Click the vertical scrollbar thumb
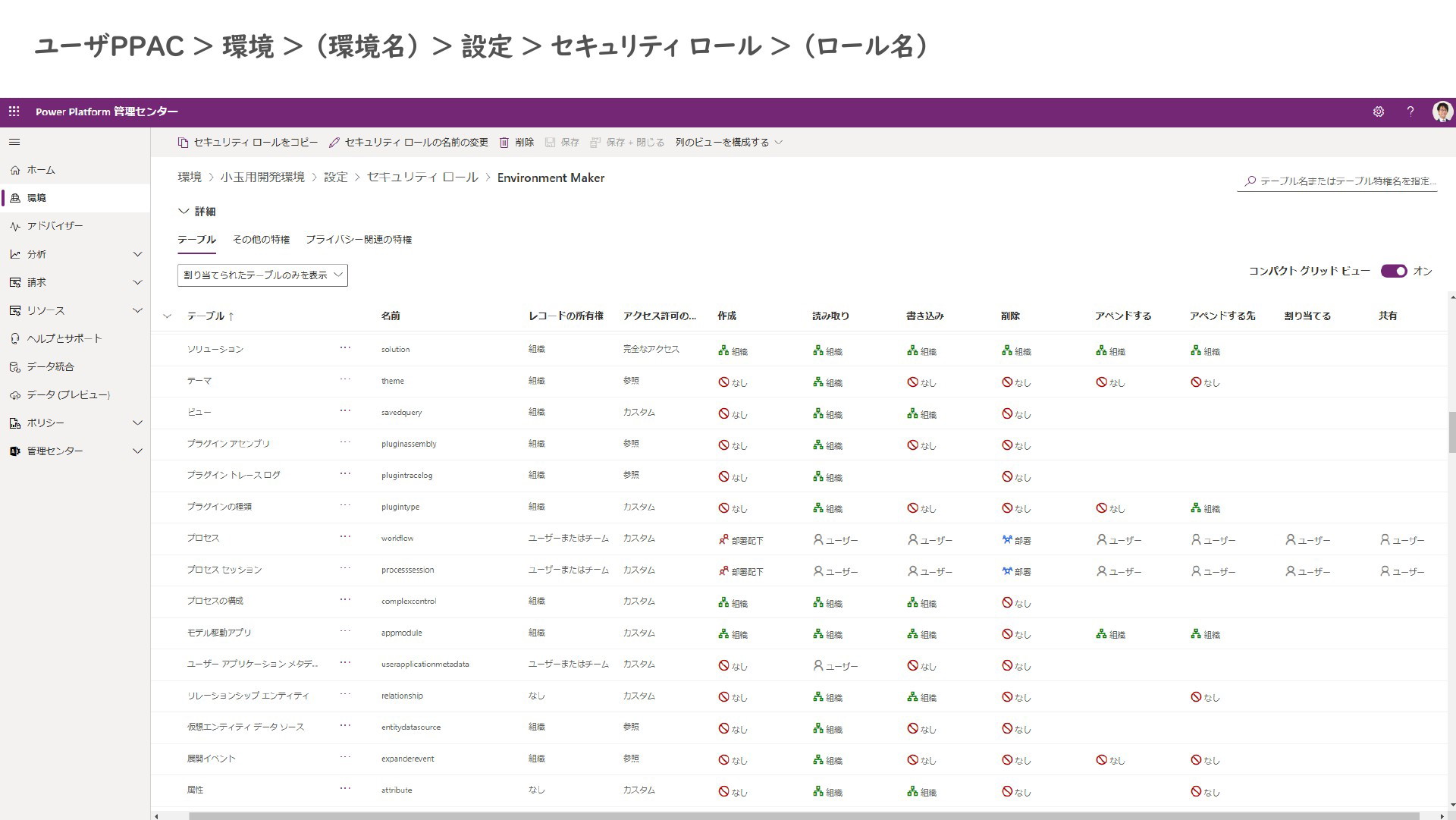Screen dimensions: 1456x820 point(1451,432)
